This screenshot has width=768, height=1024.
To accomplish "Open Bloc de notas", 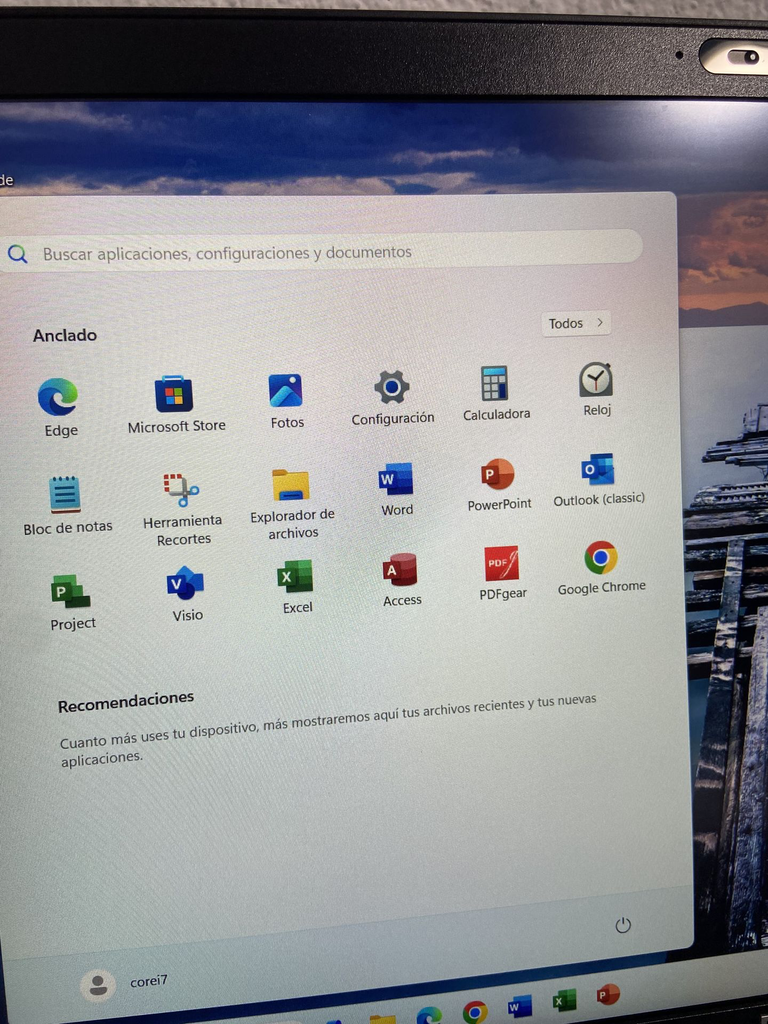I will 67,505.
